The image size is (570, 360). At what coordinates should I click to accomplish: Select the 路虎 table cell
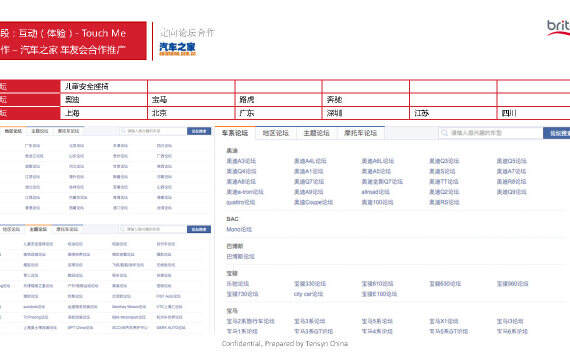coord(278,100)
